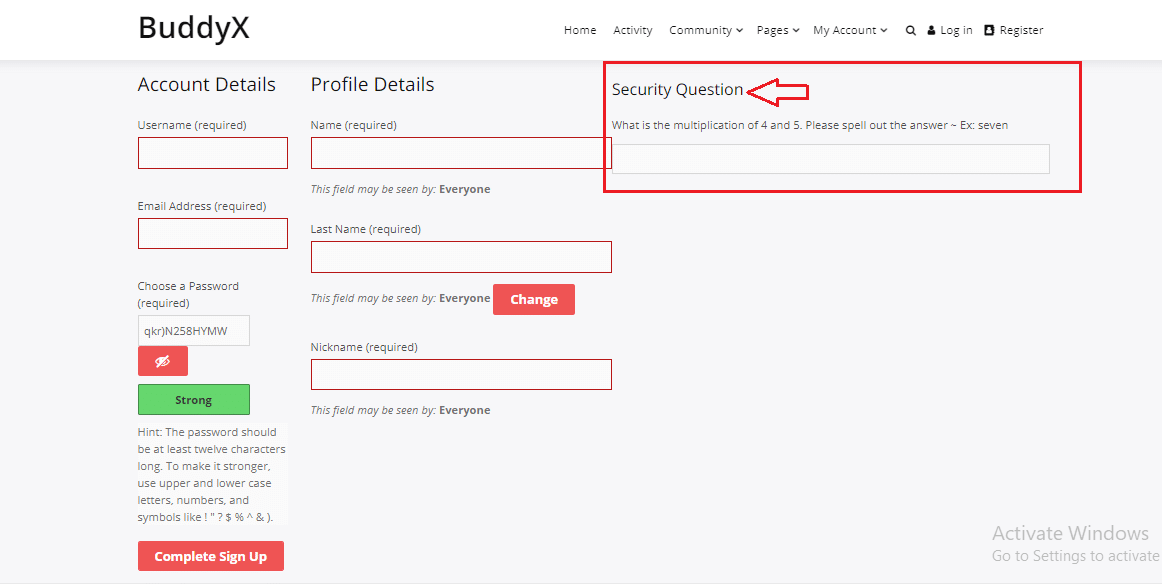Navigate to the Activity page
The width and height of the screenshot is (1162, 584).
[632, 30]
